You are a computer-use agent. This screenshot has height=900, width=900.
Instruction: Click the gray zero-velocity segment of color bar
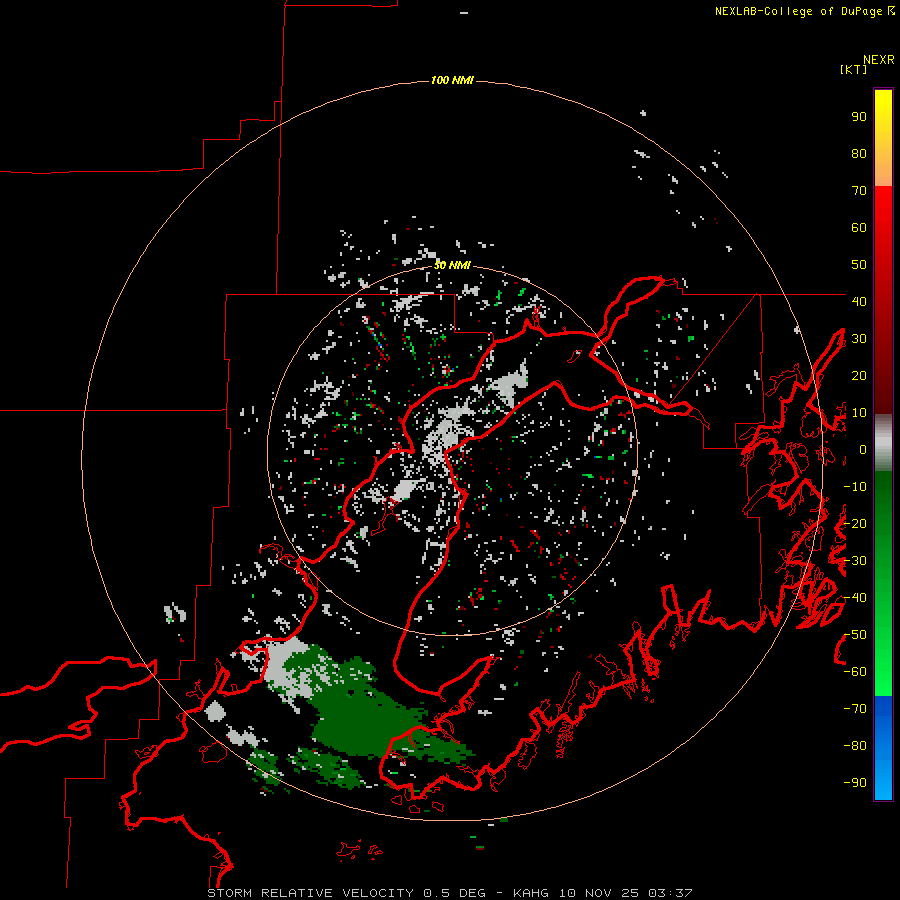coord(883,443)
